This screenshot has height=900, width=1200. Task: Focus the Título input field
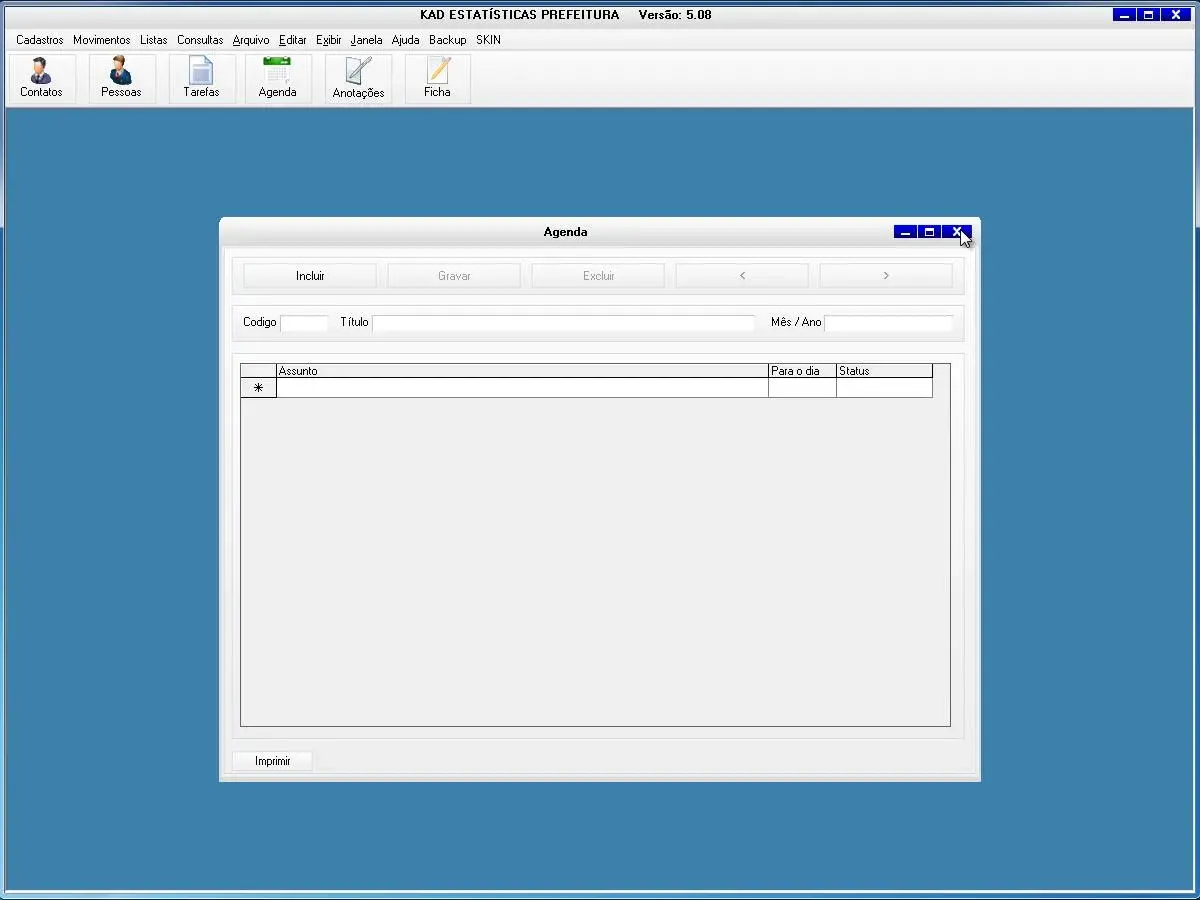tap(564, 323)
